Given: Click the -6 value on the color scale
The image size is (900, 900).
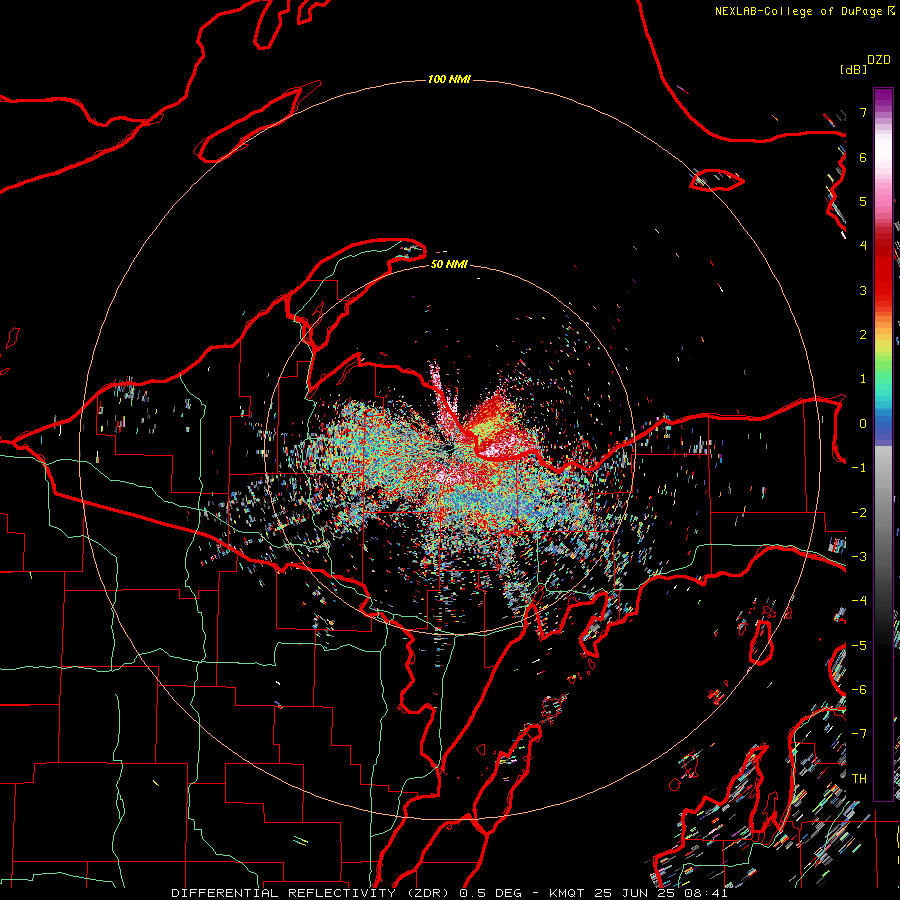Looking at the screenshot, I should click(859, 690).
